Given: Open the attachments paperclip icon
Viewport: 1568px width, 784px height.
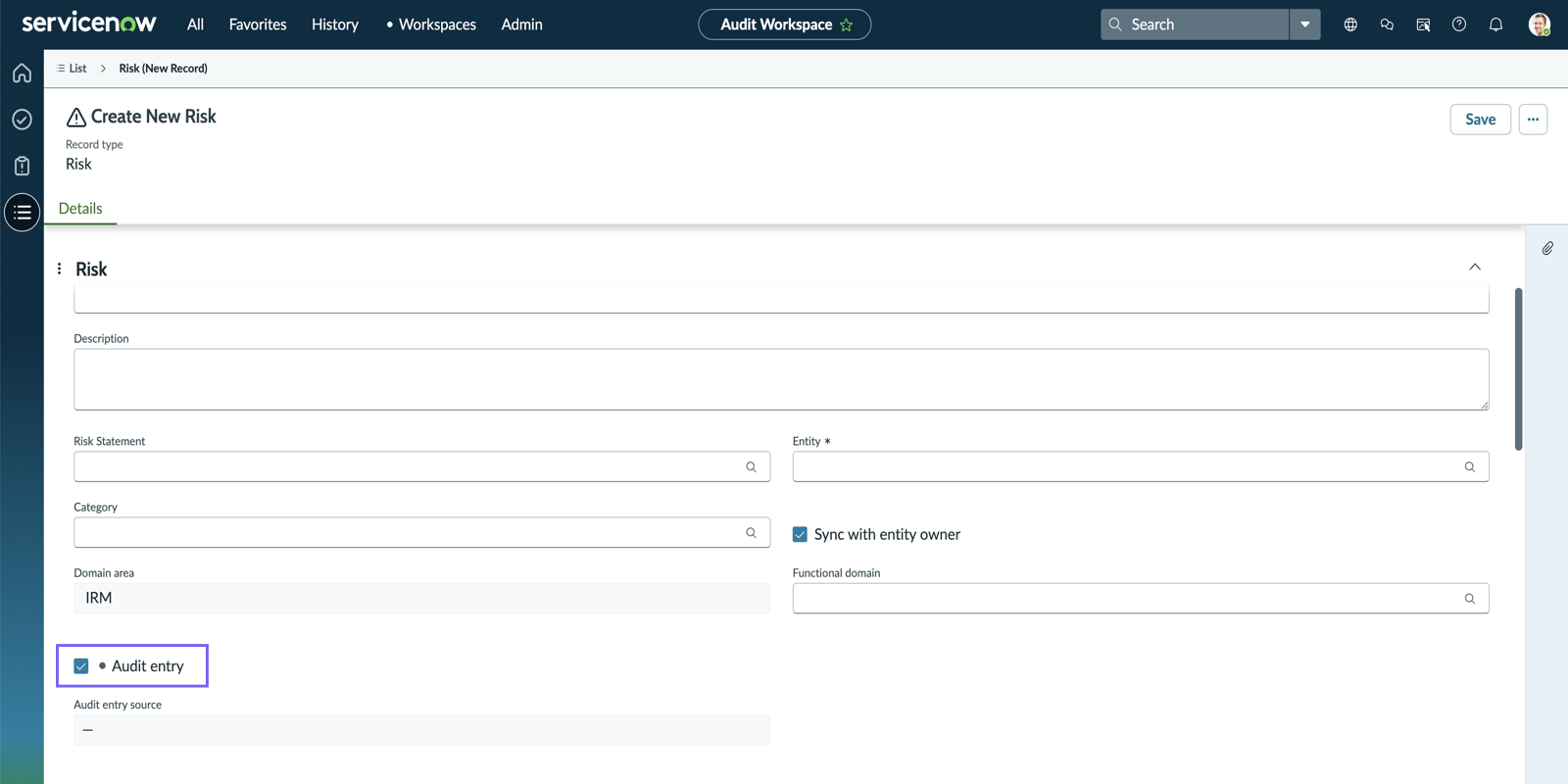Looking at the screenshot, I should tap(1547, 248).
